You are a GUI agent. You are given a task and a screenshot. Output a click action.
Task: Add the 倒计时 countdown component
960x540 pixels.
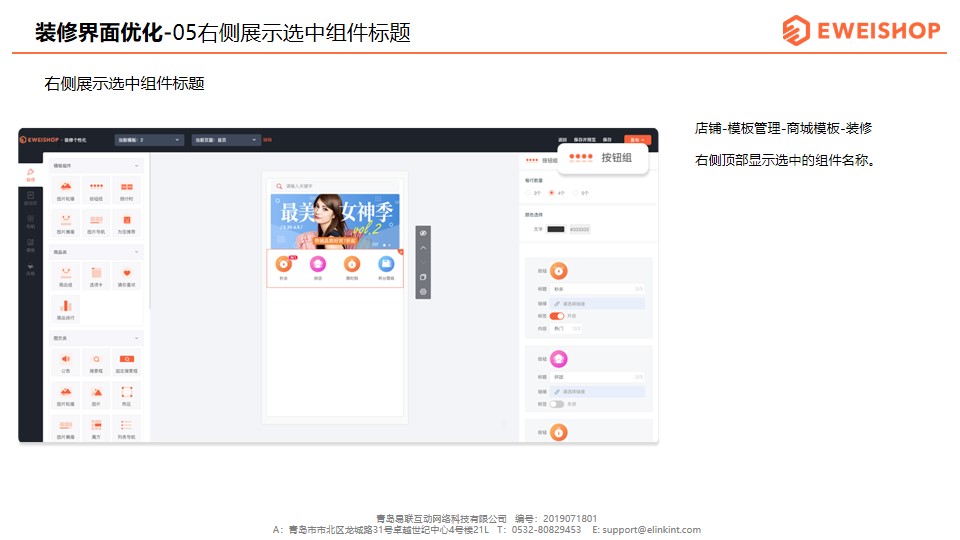tap(127, 189)
